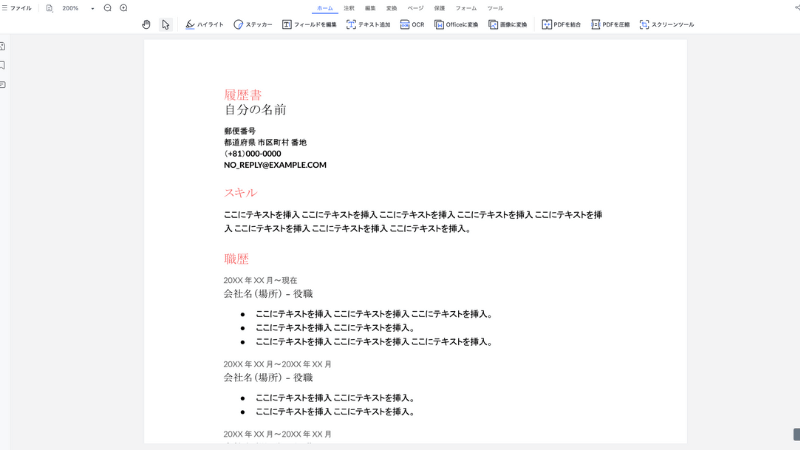This screenshot has height=450, width=800.
Task: Click PDFを結合 combine tool
Action: point(561,24)
